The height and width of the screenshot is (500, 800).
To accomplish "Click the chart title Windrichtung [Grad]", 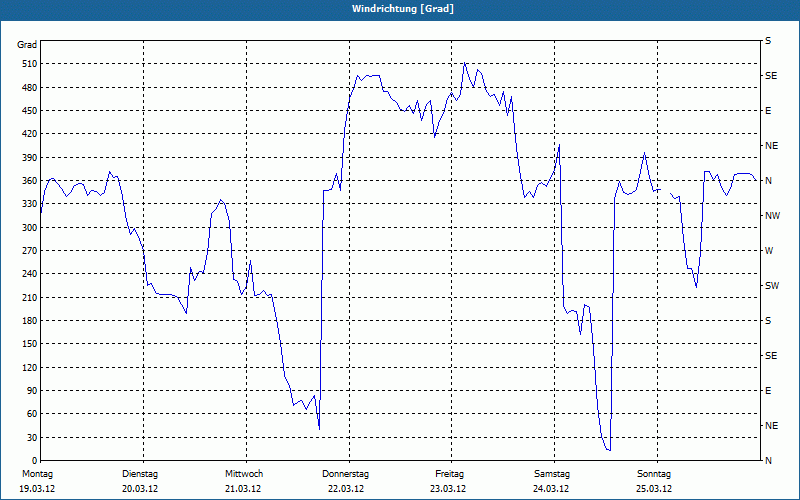I will 403,9.
